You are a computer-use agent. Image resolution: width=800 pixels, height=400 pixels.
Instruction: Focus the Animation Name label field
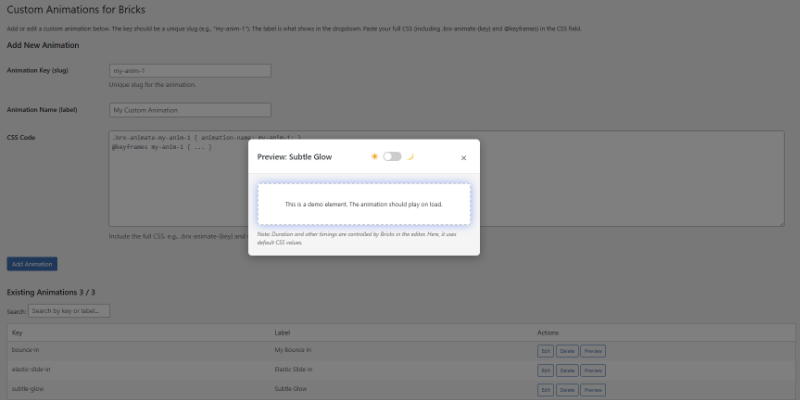coord(190,110)
